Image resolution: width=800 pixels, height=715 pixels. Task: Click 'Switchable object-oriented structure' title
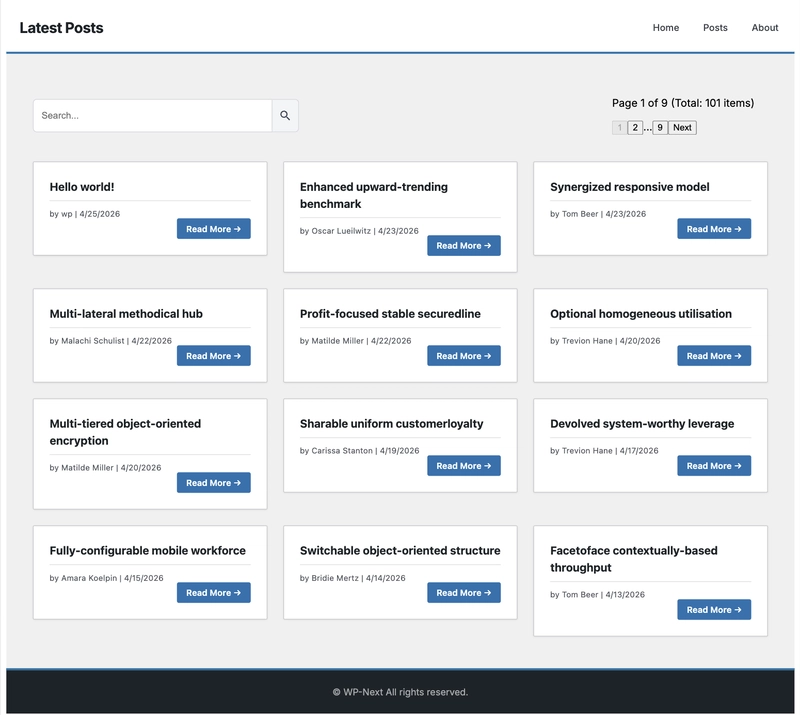[x=400, y=551]
